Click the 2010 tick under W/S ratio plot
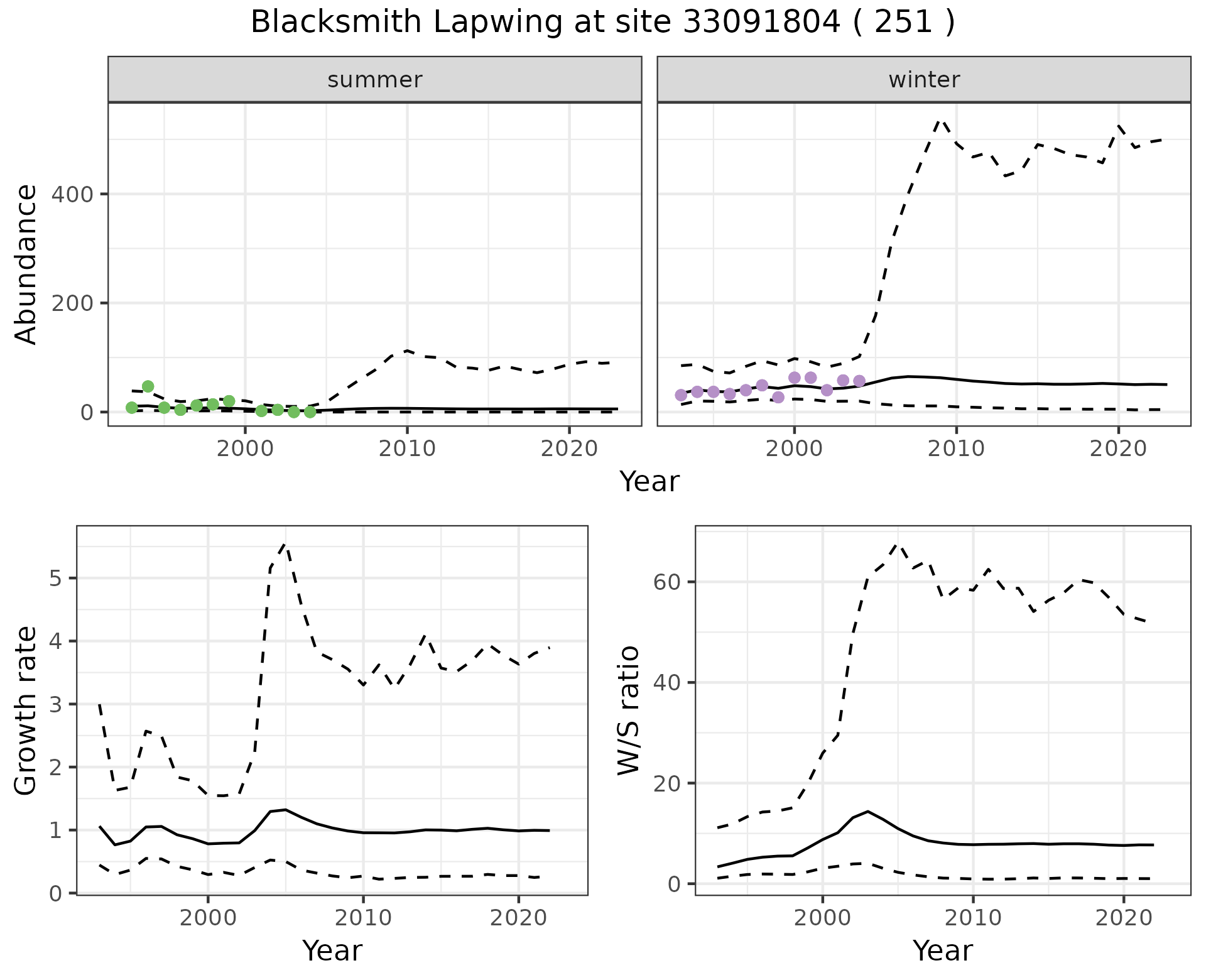Screen dimensions: 1206x980 point(972,918)
